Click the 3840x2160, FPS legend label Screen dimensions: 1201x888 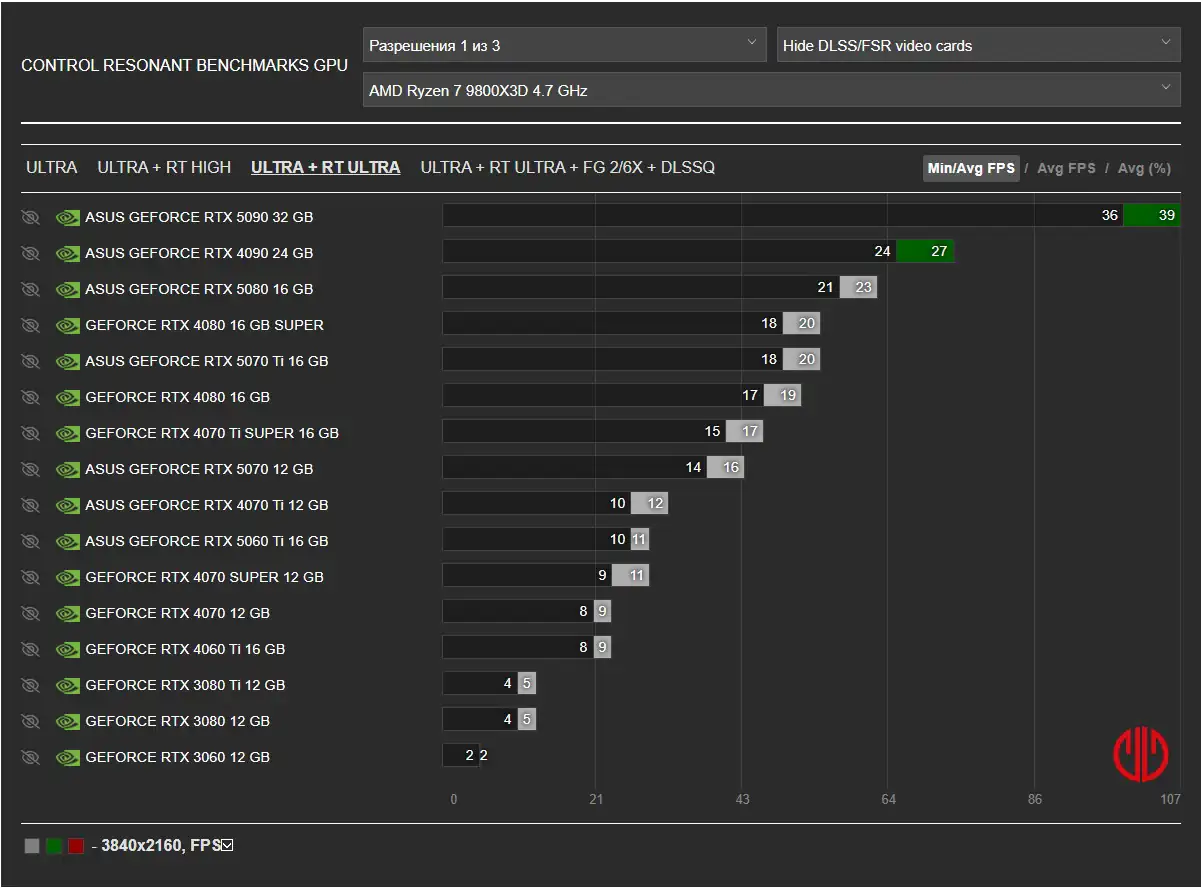point(160,846)
